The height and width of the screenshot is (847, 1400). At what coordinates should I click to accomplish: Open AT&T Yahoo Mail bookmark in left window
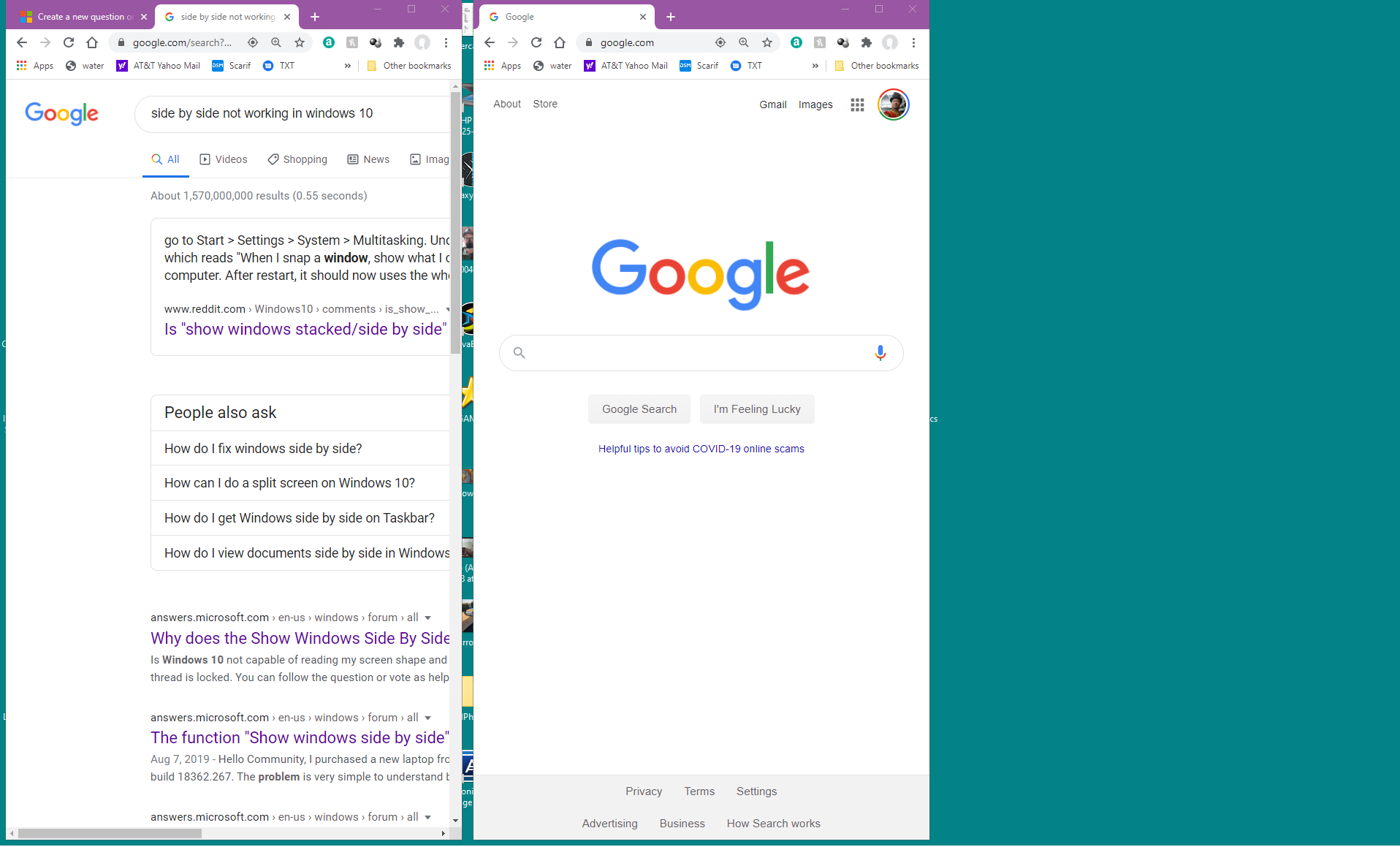(159, 66)
